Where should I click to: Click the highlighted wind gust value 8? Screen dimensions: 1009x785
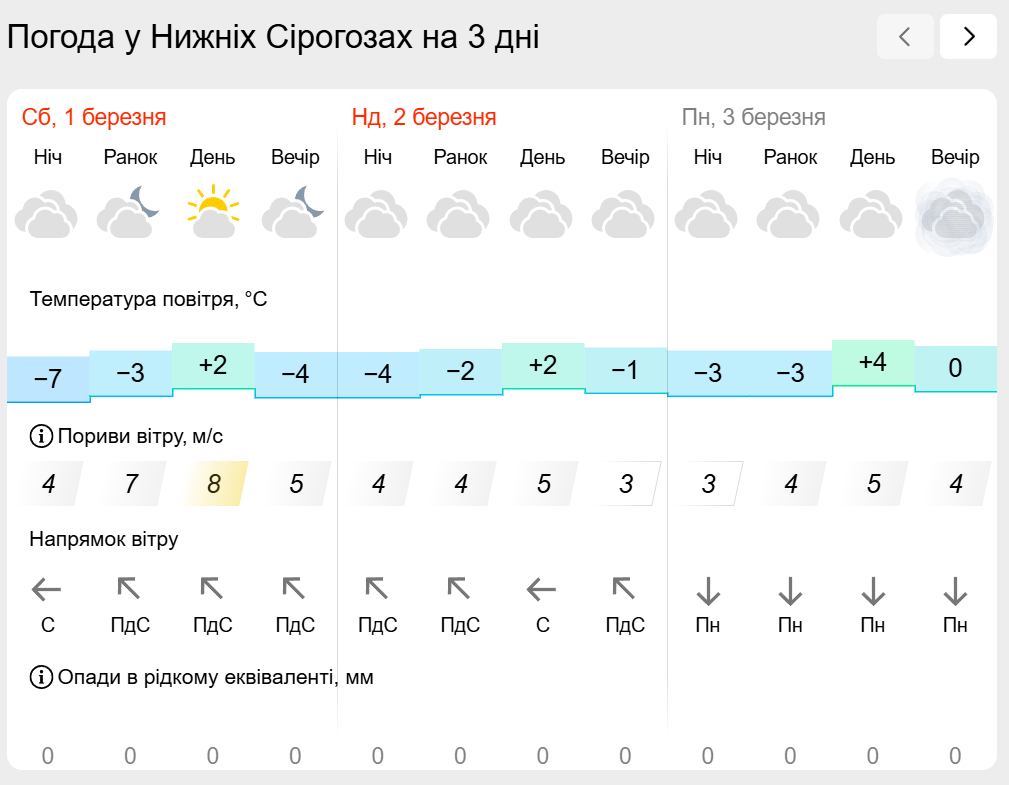coord(214,483)
